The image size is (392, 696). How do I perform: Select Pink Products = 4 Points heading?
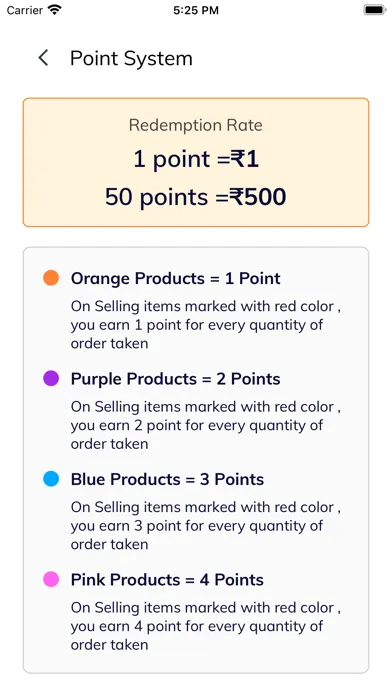click(167, 580)
